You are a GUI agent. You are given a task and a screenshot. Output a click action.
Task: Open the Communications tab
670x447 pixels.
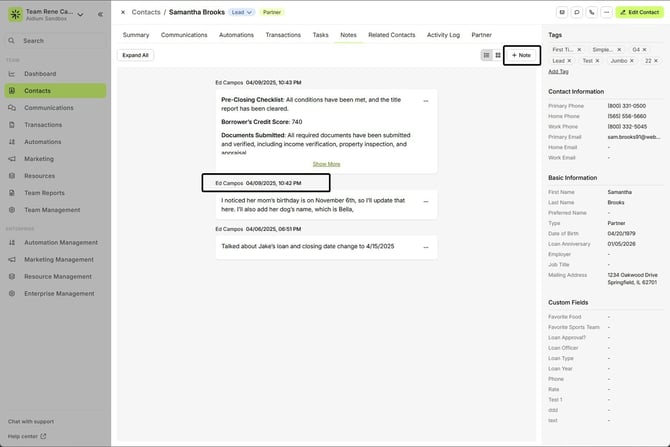click(x=184, y=35)
